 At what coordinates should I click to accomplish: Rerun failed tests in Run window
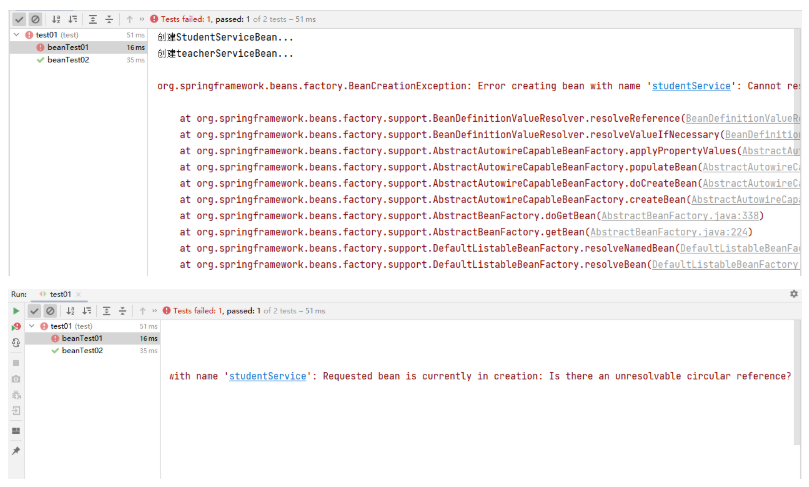(x=16, y=327)
